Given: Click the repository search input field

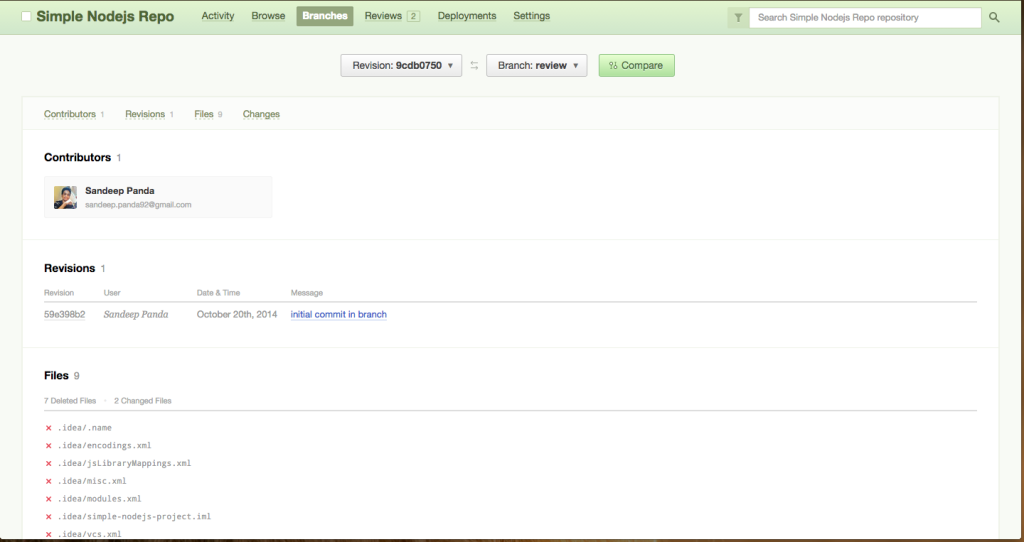Looking at the screenshot, I should pyautogui.click(x=865, y=17).
